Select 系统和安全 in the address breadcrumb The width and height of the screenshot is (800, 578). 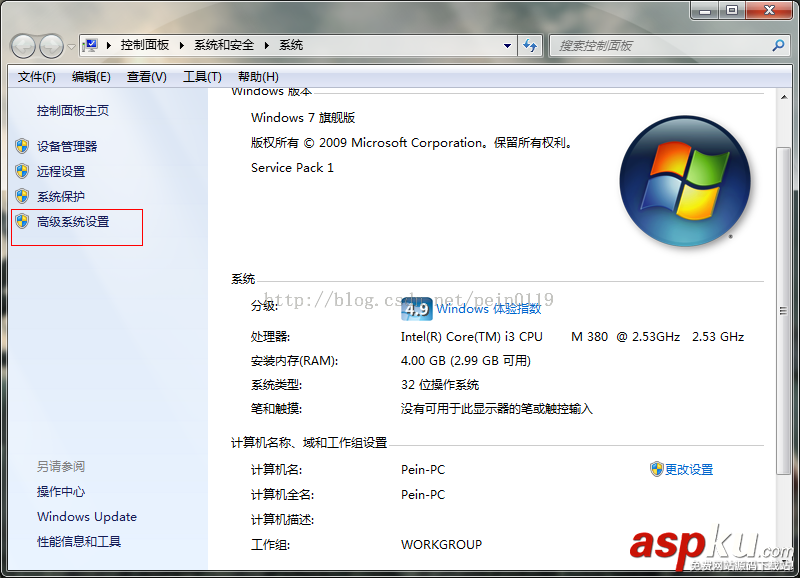pos(223,45)
